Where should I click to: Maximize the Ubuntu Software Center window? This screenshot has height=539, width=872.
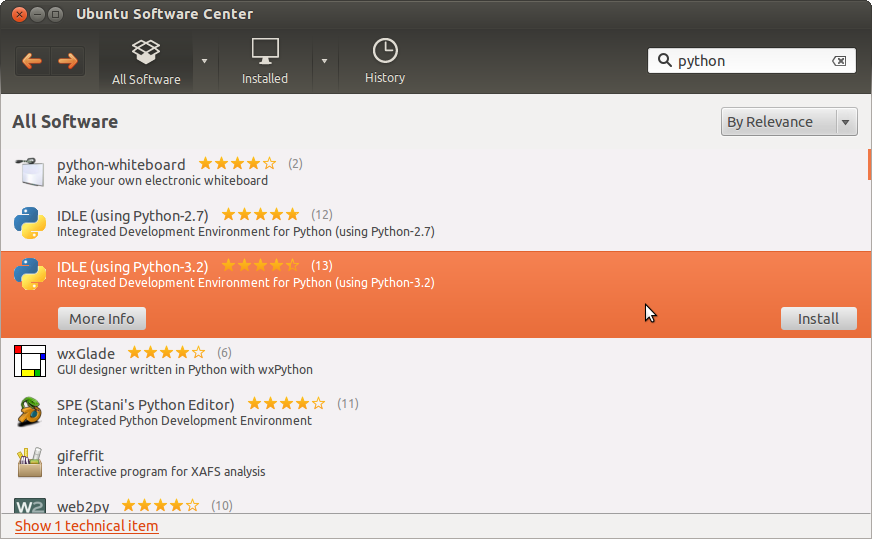click(55, 14)
